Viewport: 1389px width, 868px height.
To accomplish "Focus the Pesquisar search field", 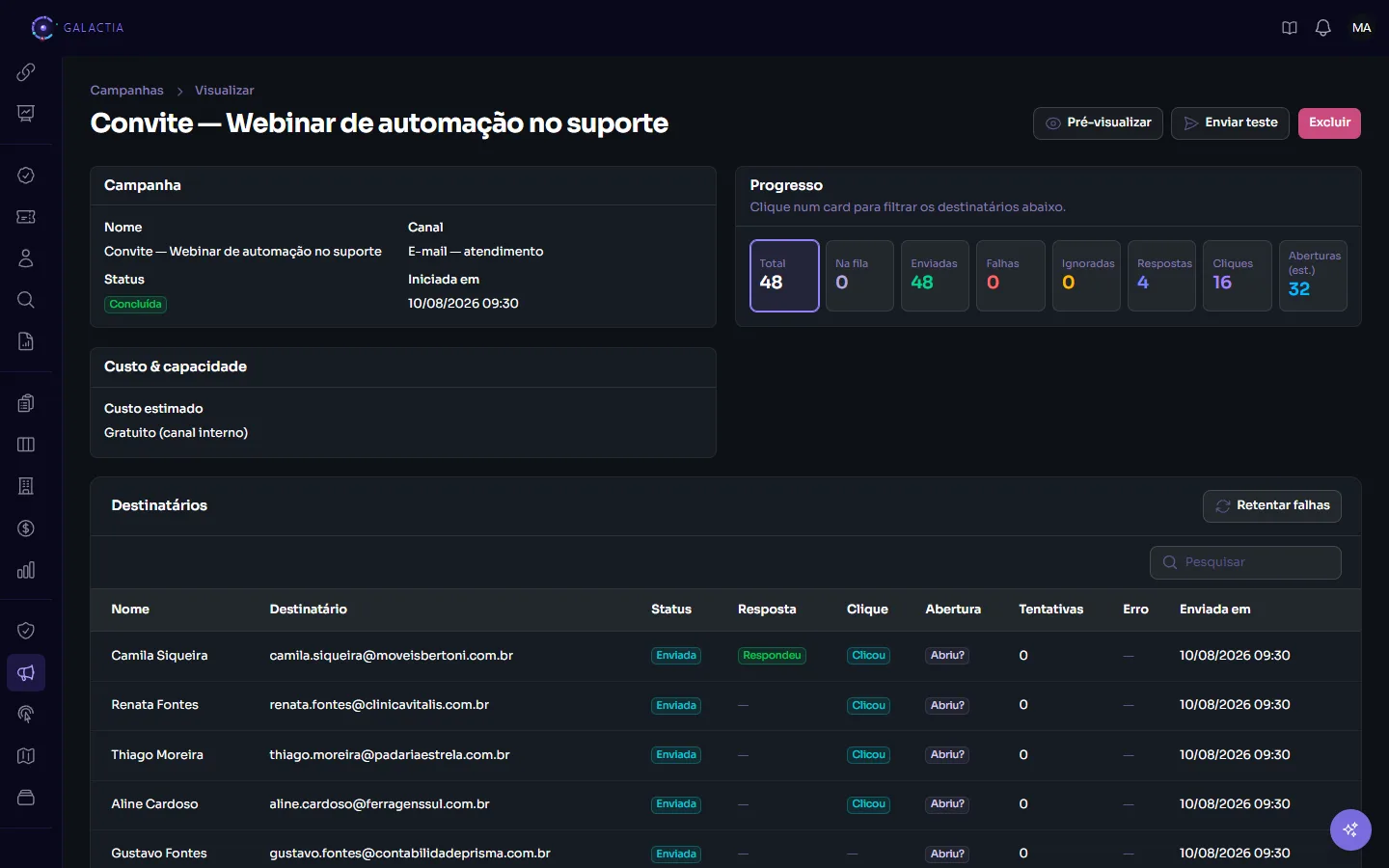I will click(1245, 563).
